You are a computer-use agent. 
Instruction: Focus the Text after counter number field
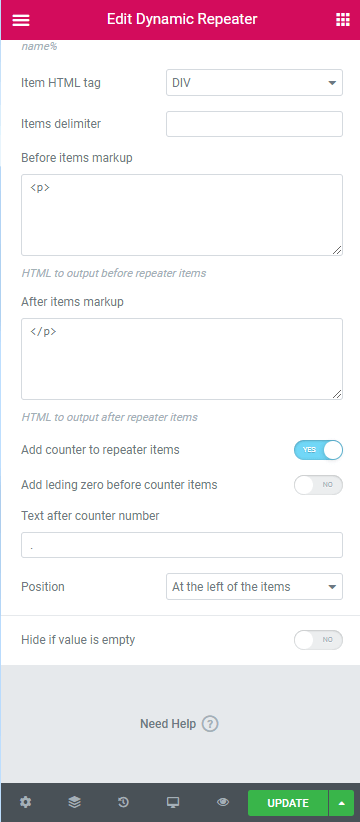point(182,545)
